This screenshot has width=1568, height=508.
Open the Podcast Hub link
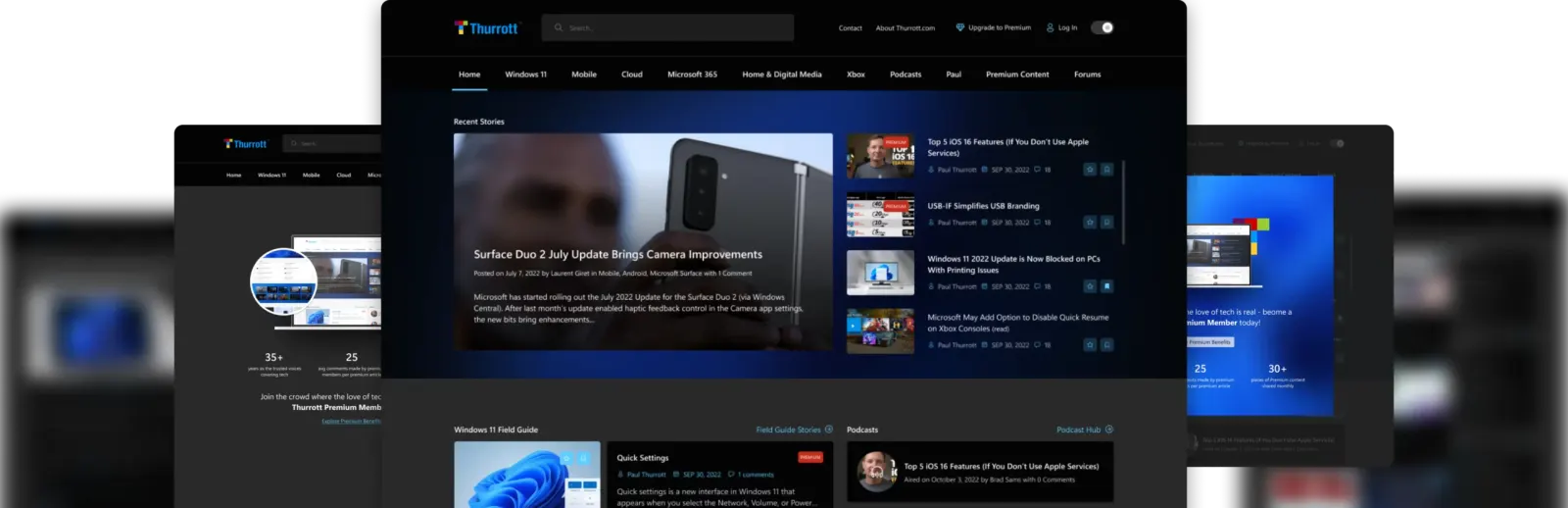pos(1078,430)
